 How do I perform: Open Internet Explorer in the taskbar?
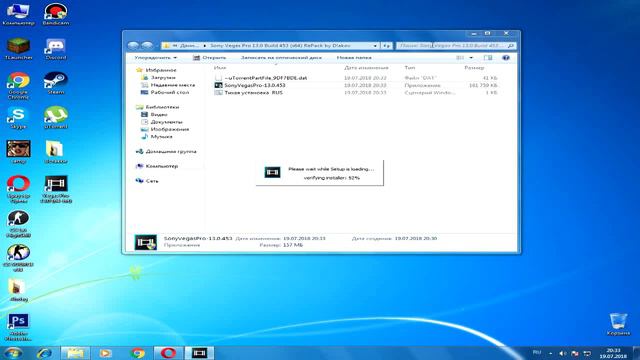point(44,353)
